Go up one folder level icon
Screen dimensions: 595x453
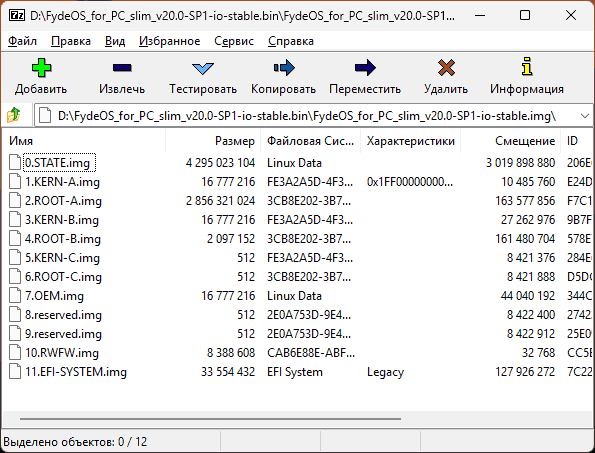14,115
